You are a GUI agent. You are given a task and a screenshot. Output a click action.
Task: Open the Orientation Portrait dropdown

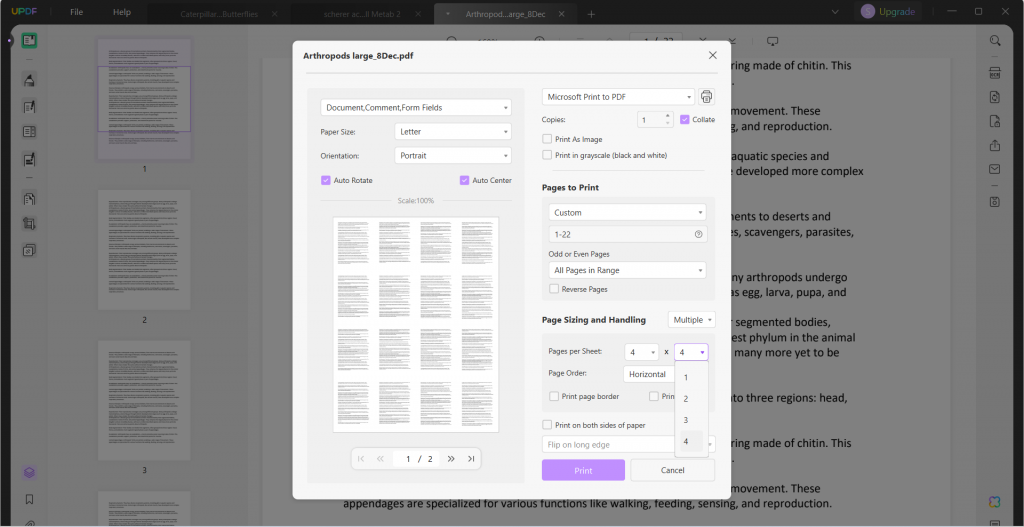[x=453, y=156]
